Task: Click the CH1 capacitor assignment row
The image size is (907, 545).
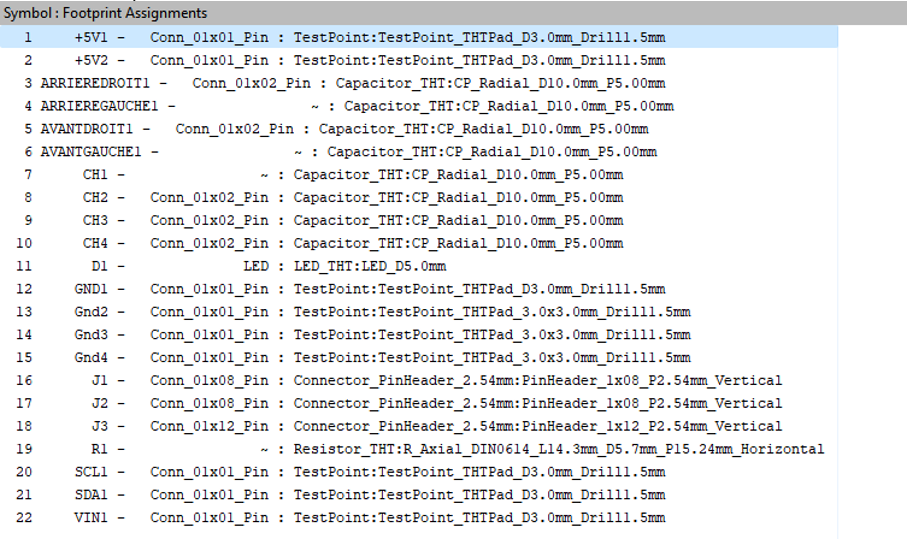Action: 400,175
